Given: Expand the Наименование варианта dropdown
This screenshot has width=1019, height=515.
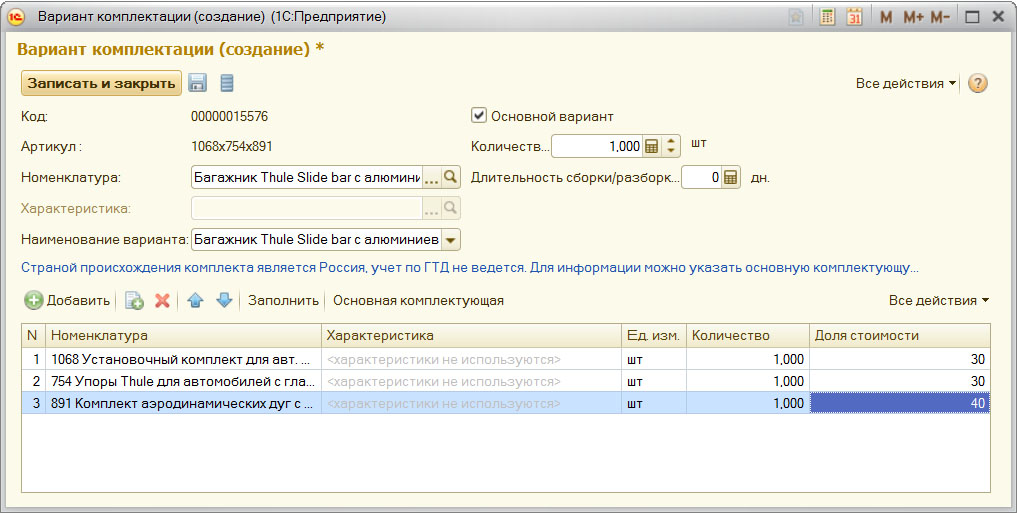Looking at the screenshot, I should tap(451, 240).
